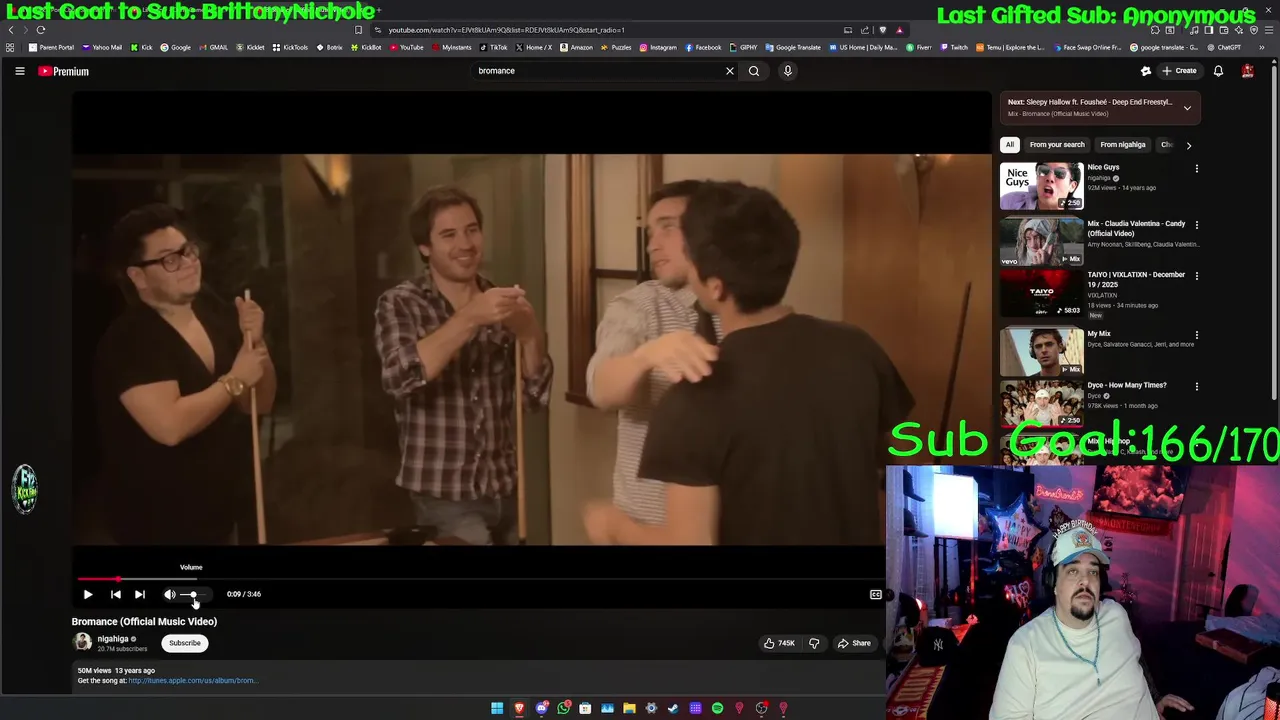The height and width of the screenshot is (720, 1280).
Task: Open Spotify from the taskbar
Action: pos(717,708)
